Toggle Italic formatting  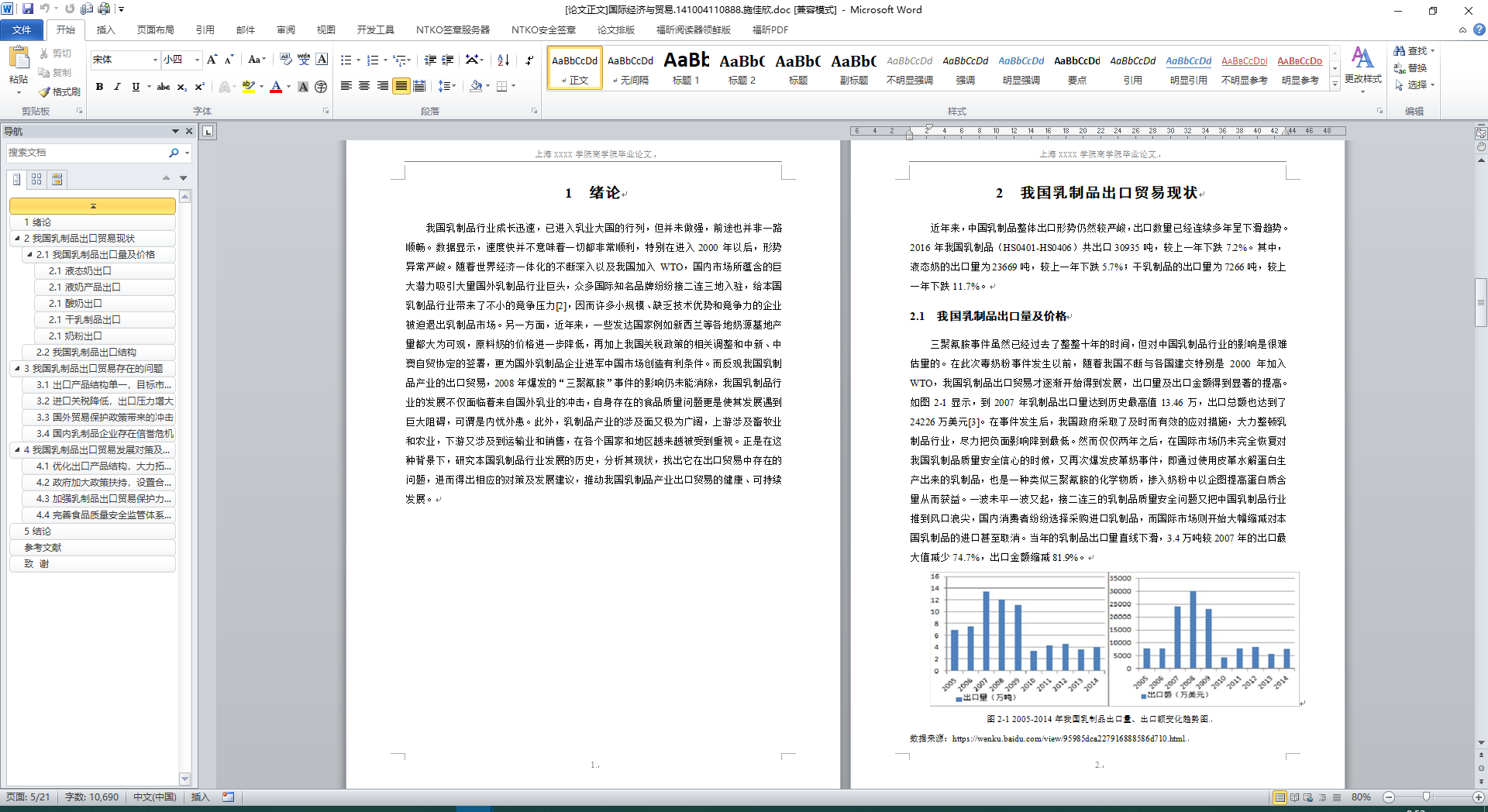click(x=117, y=87)
